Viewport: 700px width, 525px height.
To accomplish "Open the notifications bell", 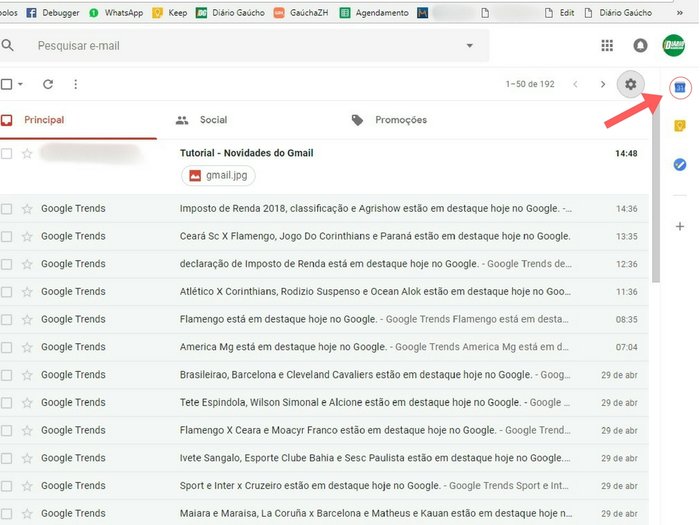I will 640,45.
